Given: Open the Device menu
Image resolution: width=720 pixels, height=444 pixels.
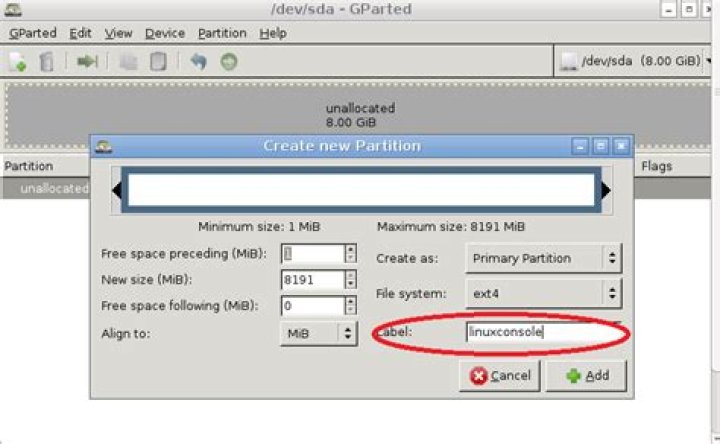Looking at the screenshot, I should (x=165, y=33).
